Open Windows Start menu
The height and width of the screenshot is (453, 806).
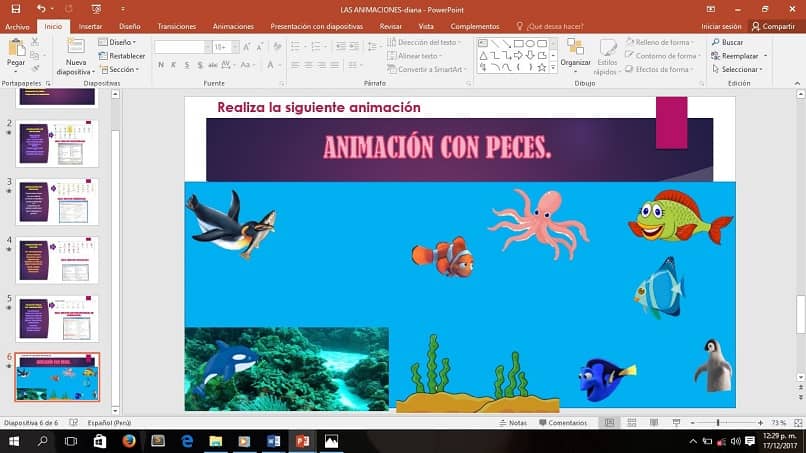click(14, 441)
